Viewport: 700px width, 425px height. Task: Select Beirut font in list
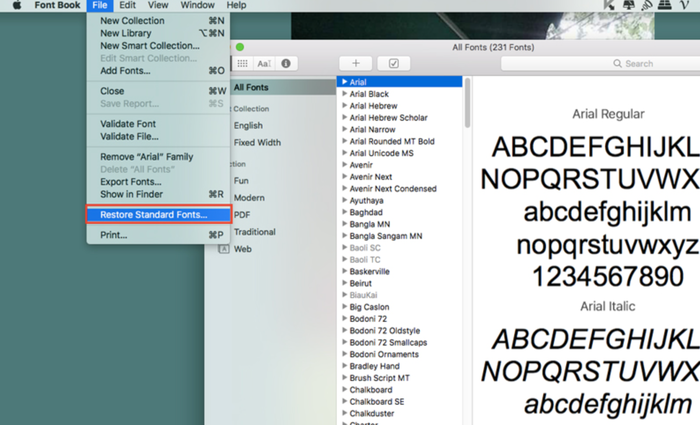360,283
